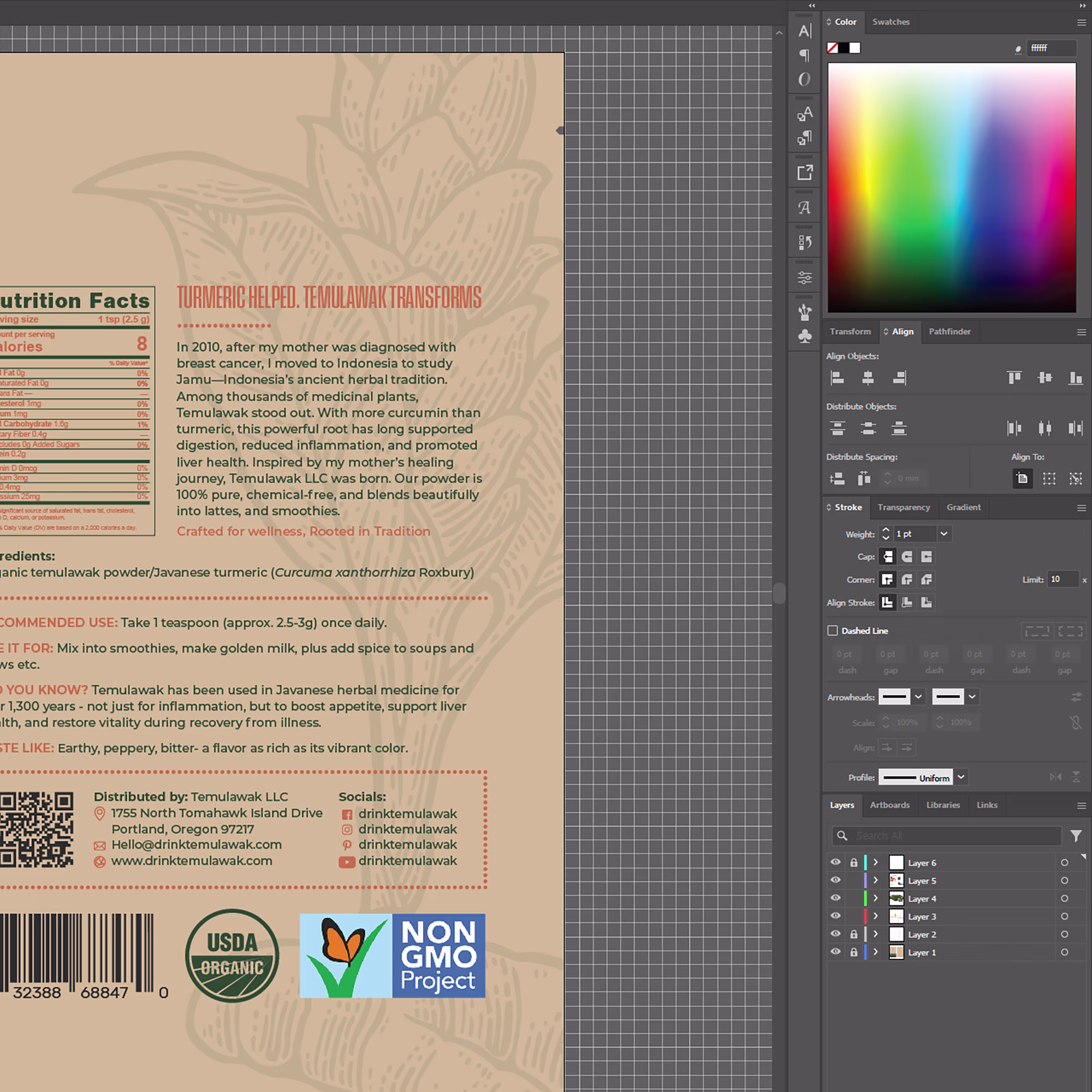Image resolution: width=1092 pixels, height=1092 pixels.
Task: Open the start arrowhead dropdown
Action: (x=918, y=697)
